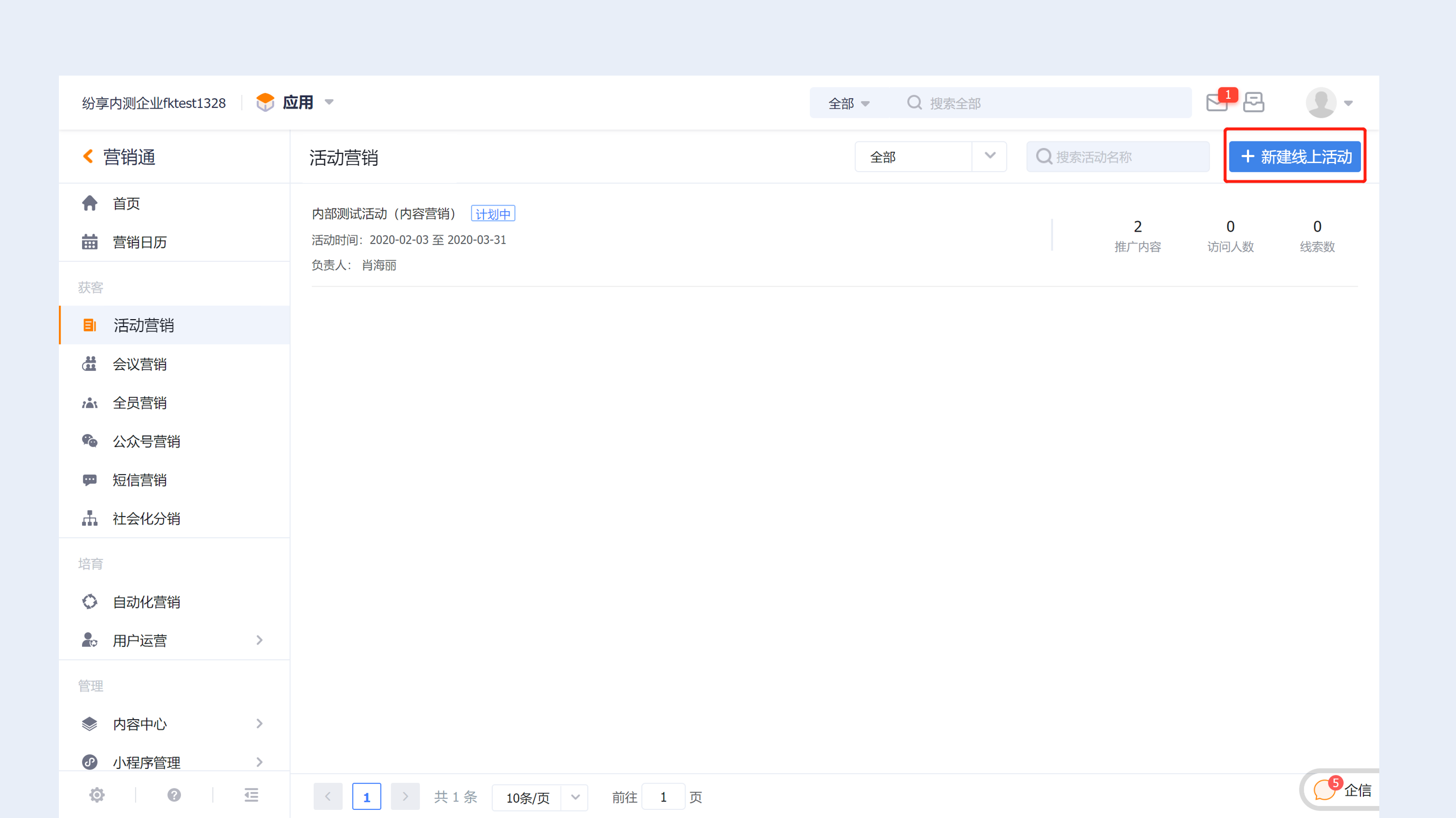Open the 社会化分销 hierarchy icon
Viewport: 1456px width, 818px height.
pyautogui.click(x=90, y=518)
